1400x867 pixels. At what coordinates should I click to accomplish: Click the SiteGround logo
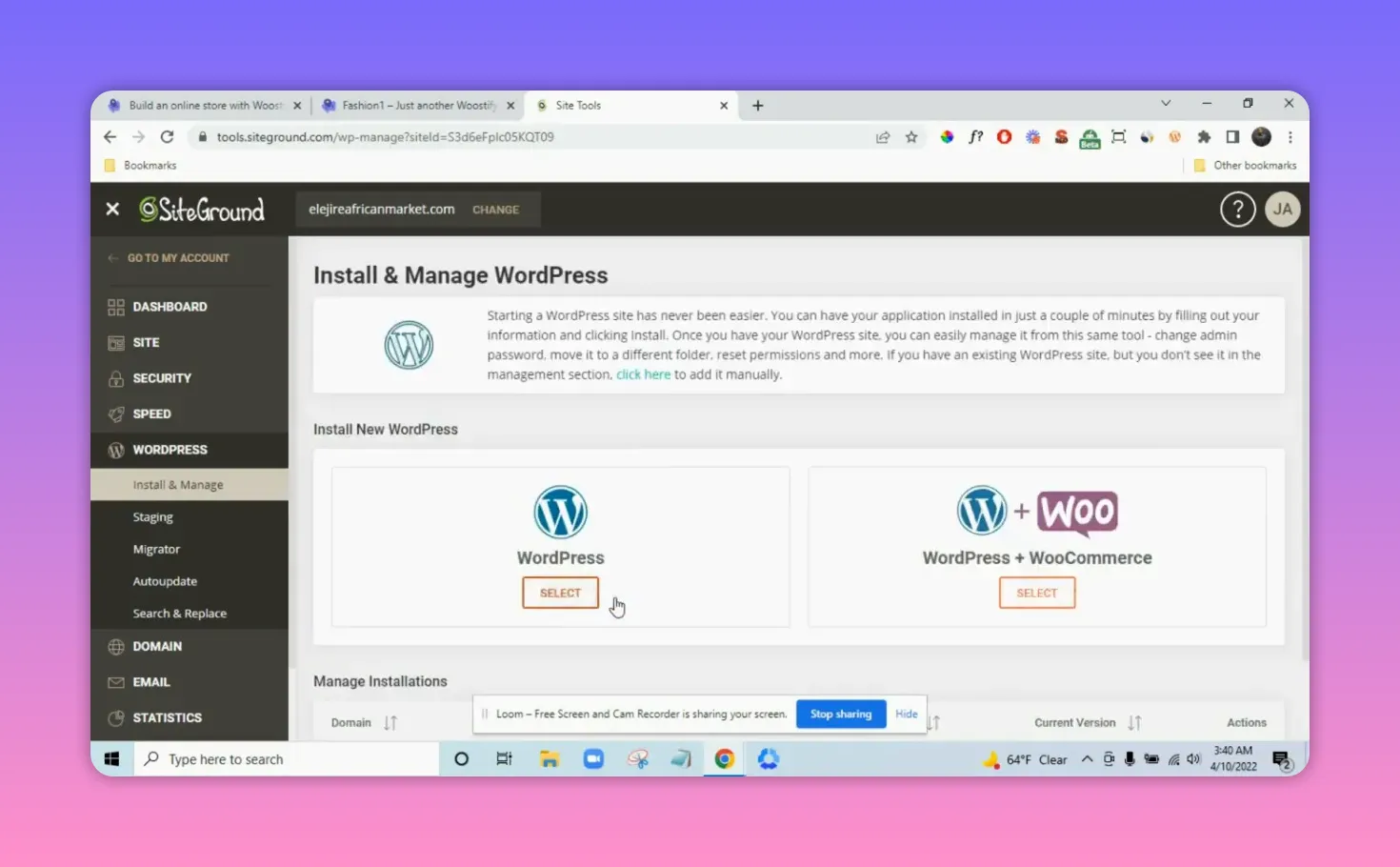coord(202,209)
